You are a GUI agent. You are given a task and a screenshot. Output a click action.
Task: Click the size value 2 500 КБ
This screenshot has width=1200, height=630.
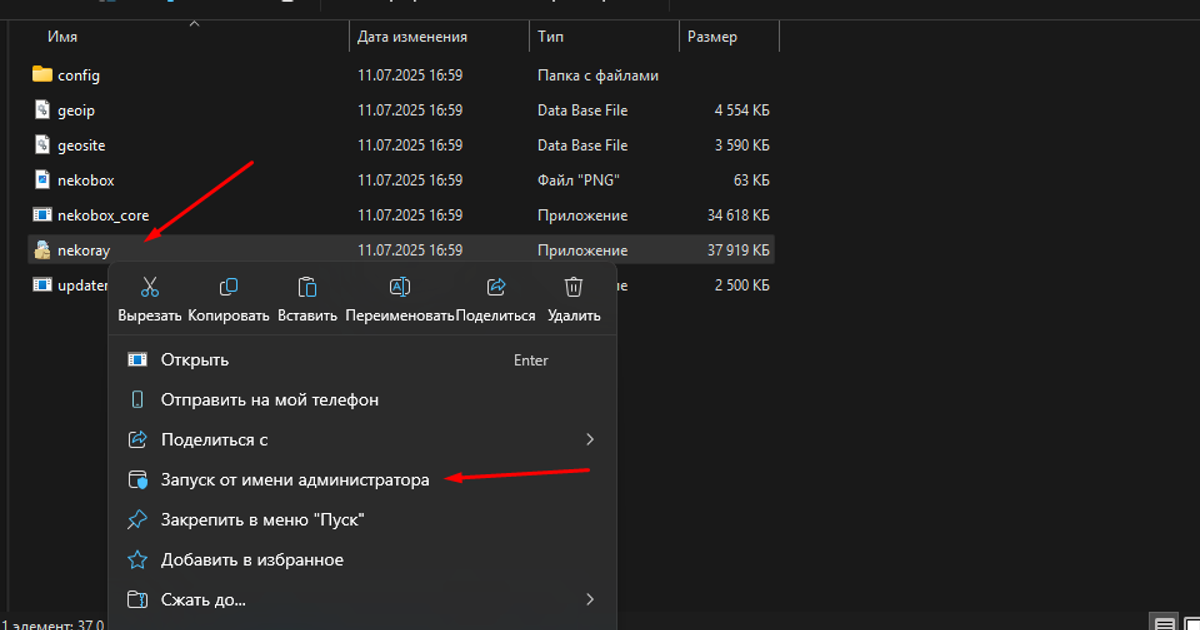coord(742,285)
